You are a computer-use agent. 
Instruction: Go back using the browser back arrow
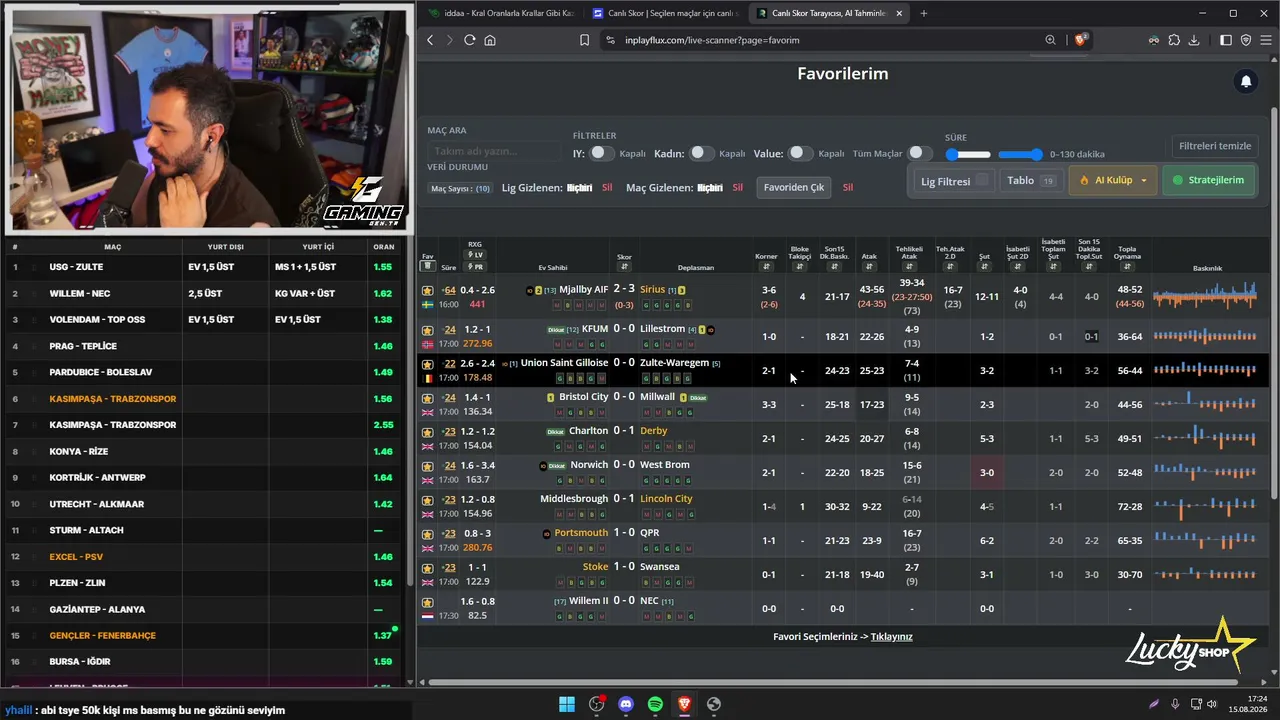[430, 40]
